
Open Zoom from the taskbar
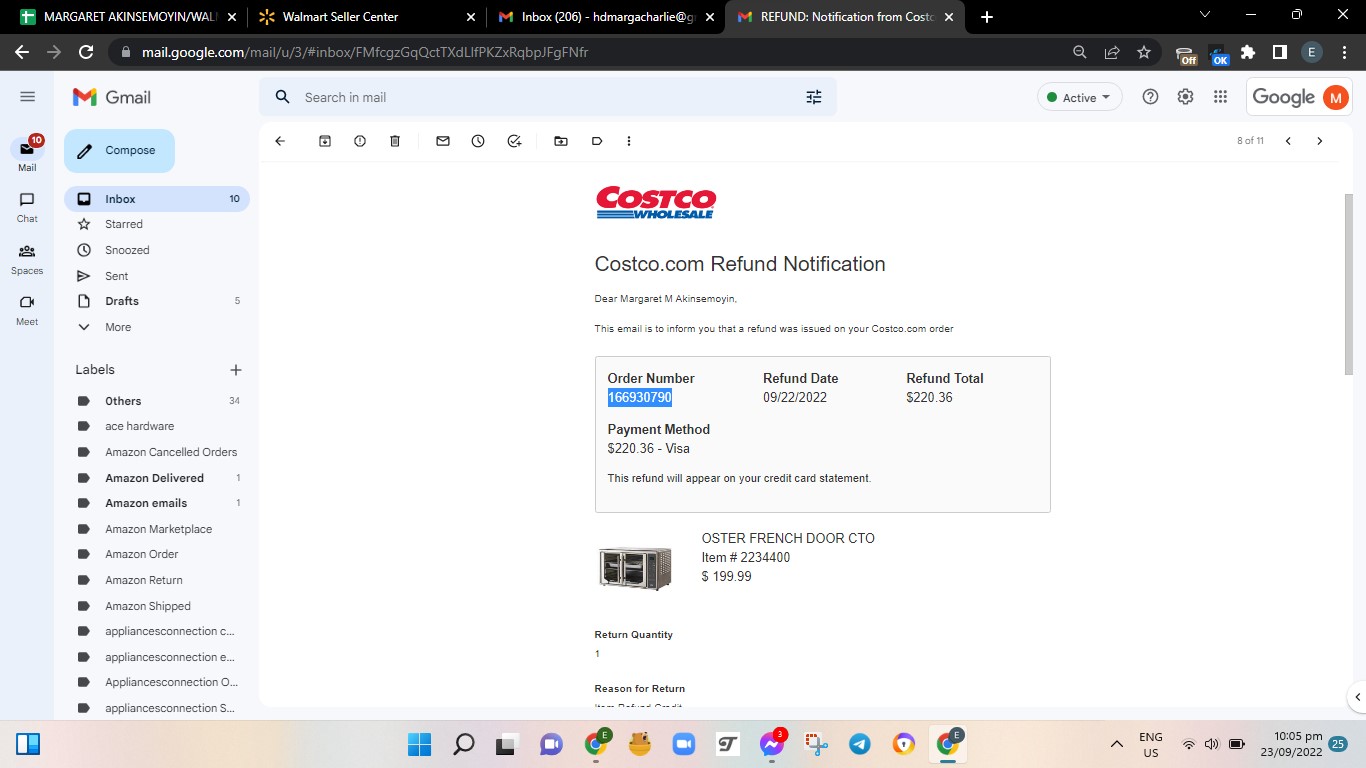click(x=683, y=744)
